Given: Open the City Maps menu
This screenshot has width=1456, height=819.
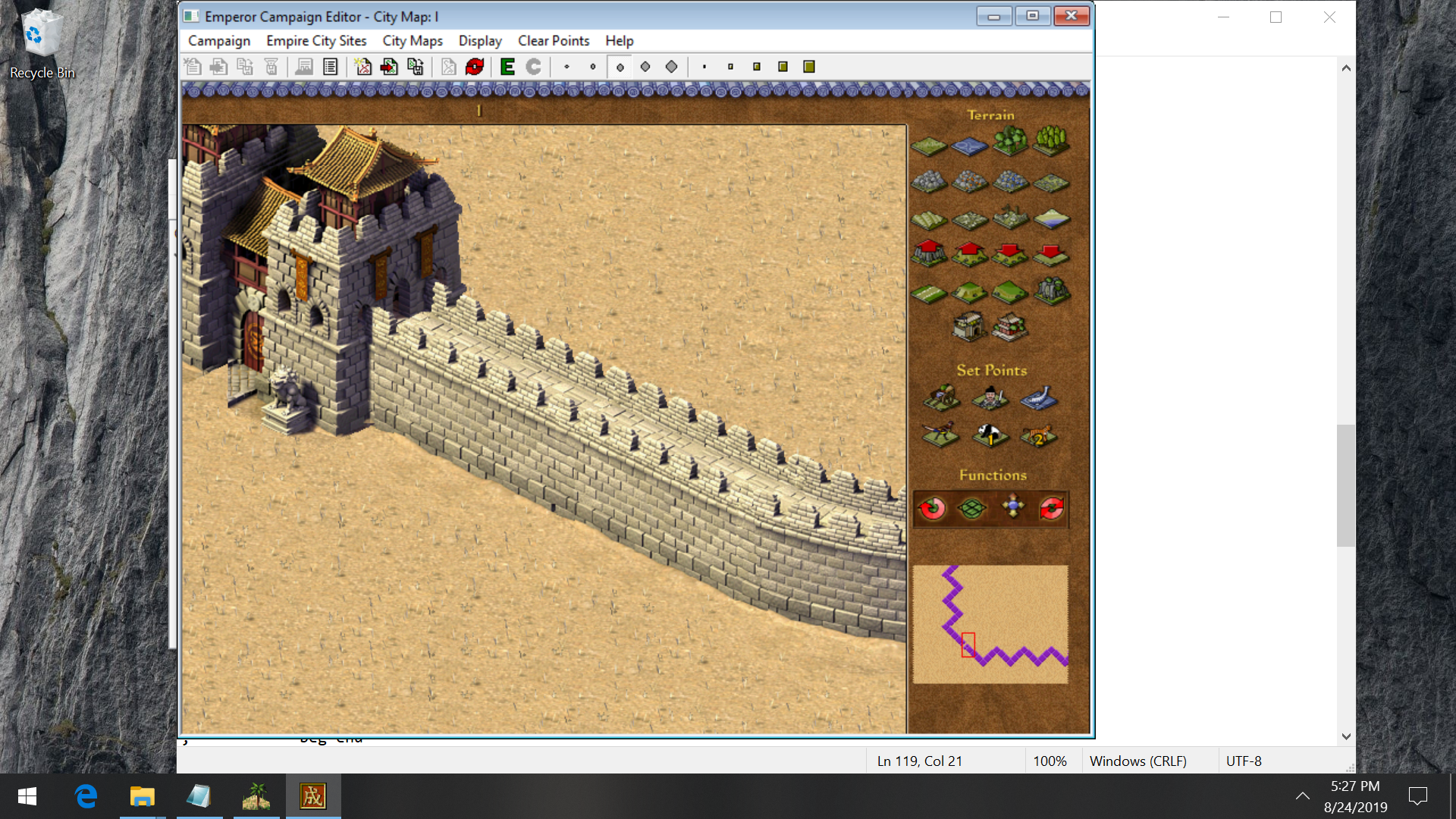Looking at the screenshot, I should (x=412, y=41).
